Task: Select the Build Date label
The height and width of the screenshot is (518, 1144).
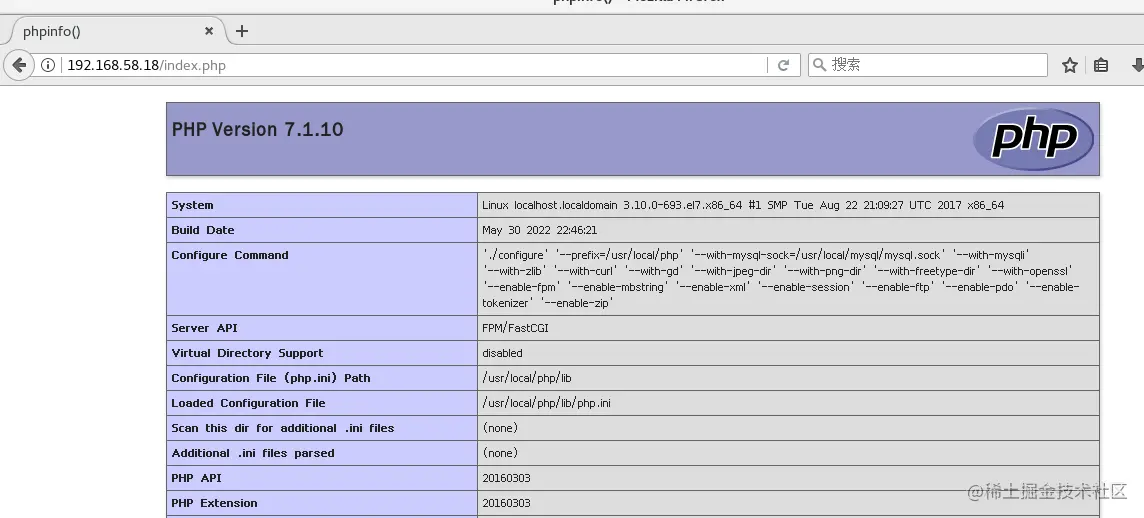Action: pyautogui.click(x=203, y=230)
